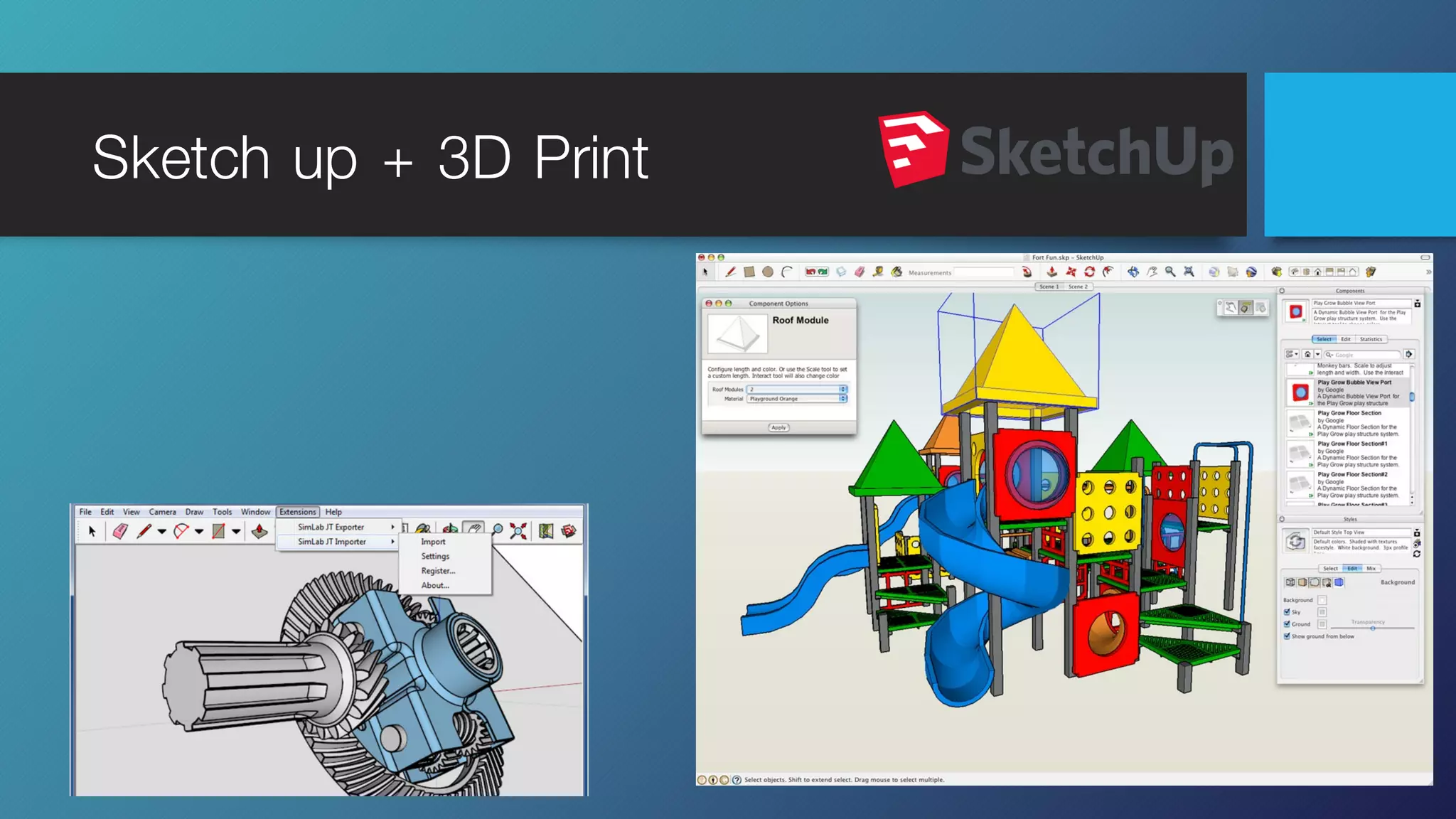Click the components home button

(1307, 354)
